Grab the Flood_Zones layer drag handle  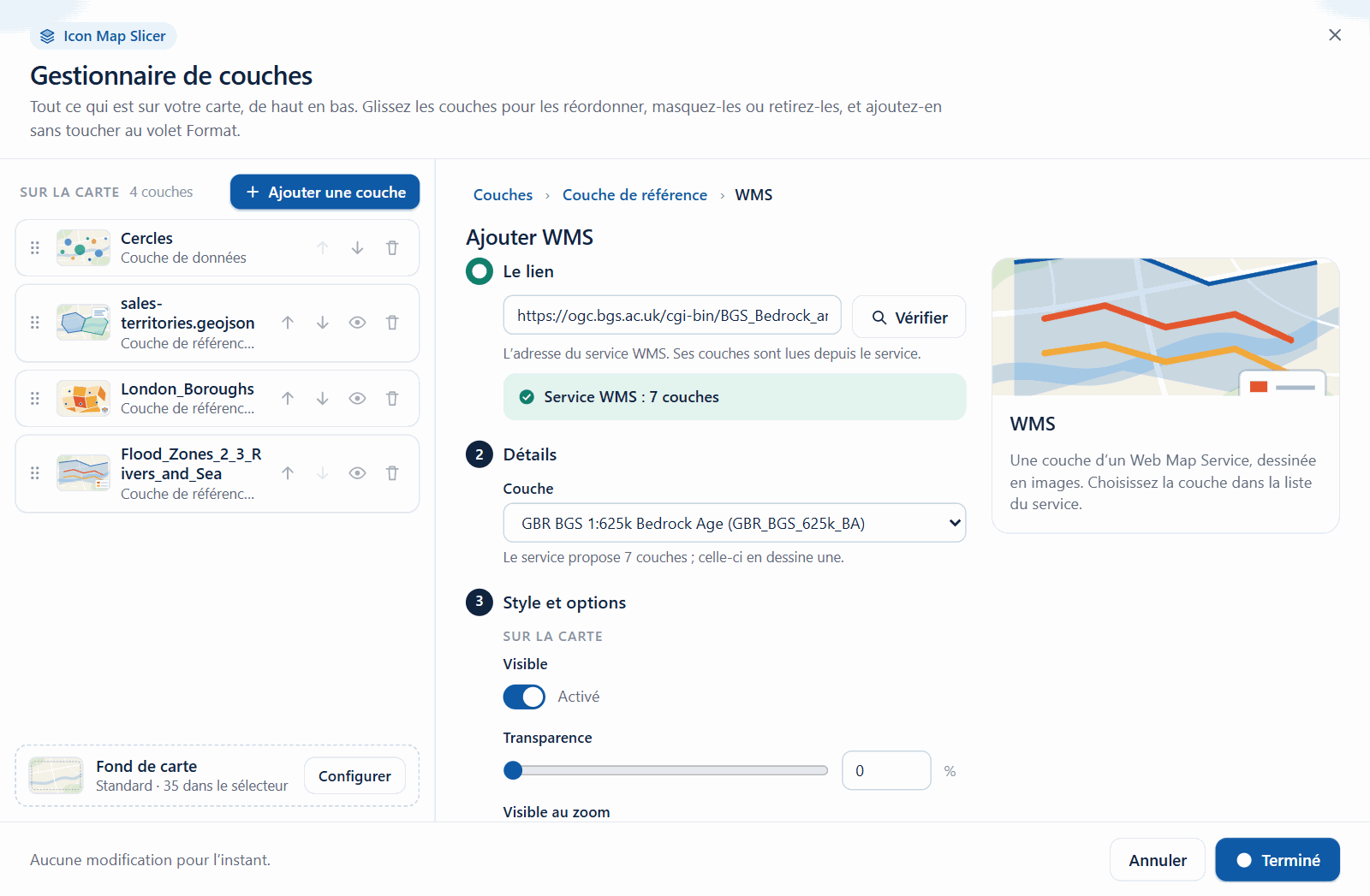pos(35,473)
